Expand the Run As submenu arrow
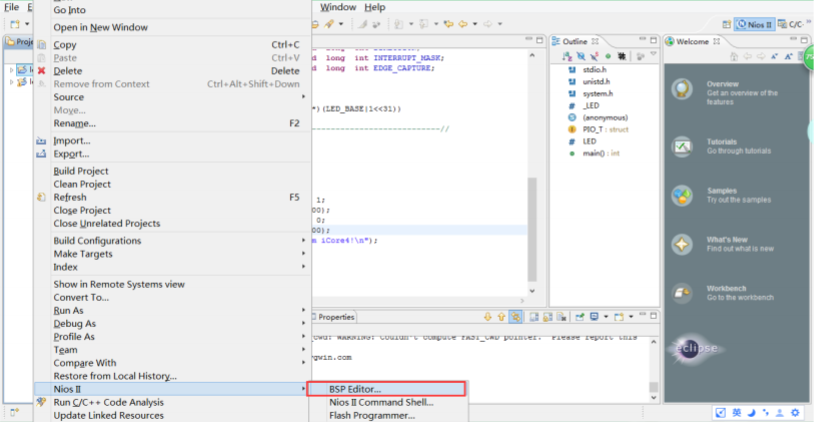Image resolution: width=816 pixels, height=422 pixels. tap(303, 310)
